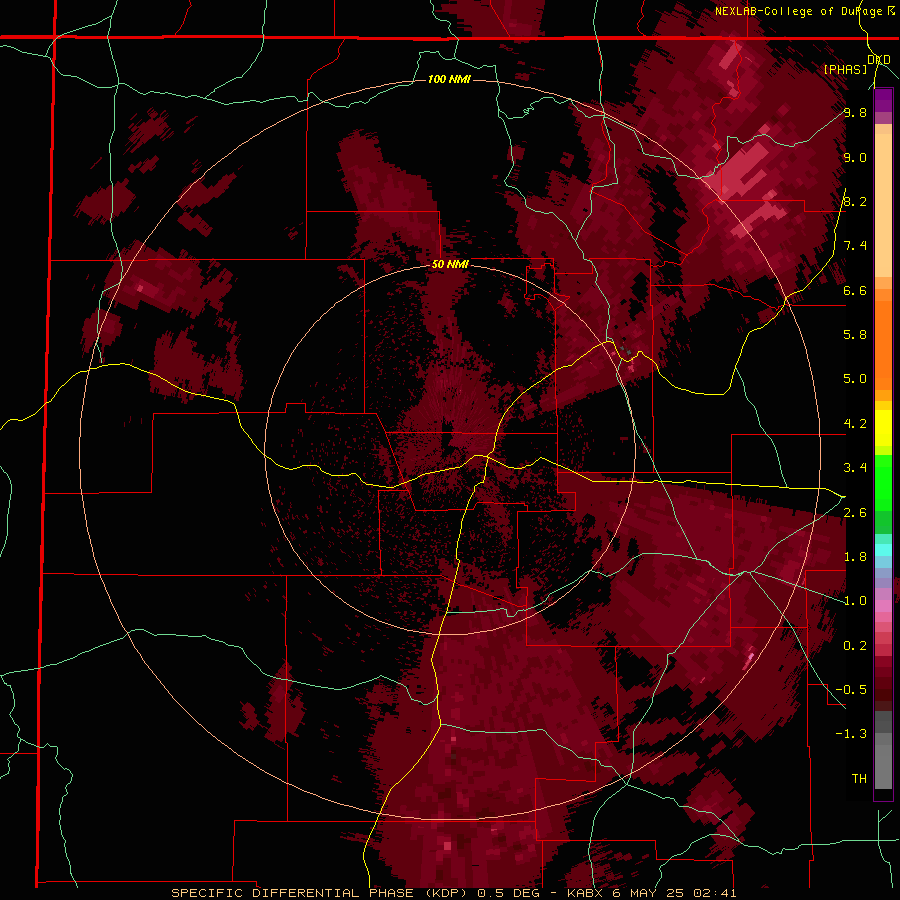This screenshot has height=900, width=900.
Task: Click the 4.2 value on the color scale
Action: [x=855, y=424]
